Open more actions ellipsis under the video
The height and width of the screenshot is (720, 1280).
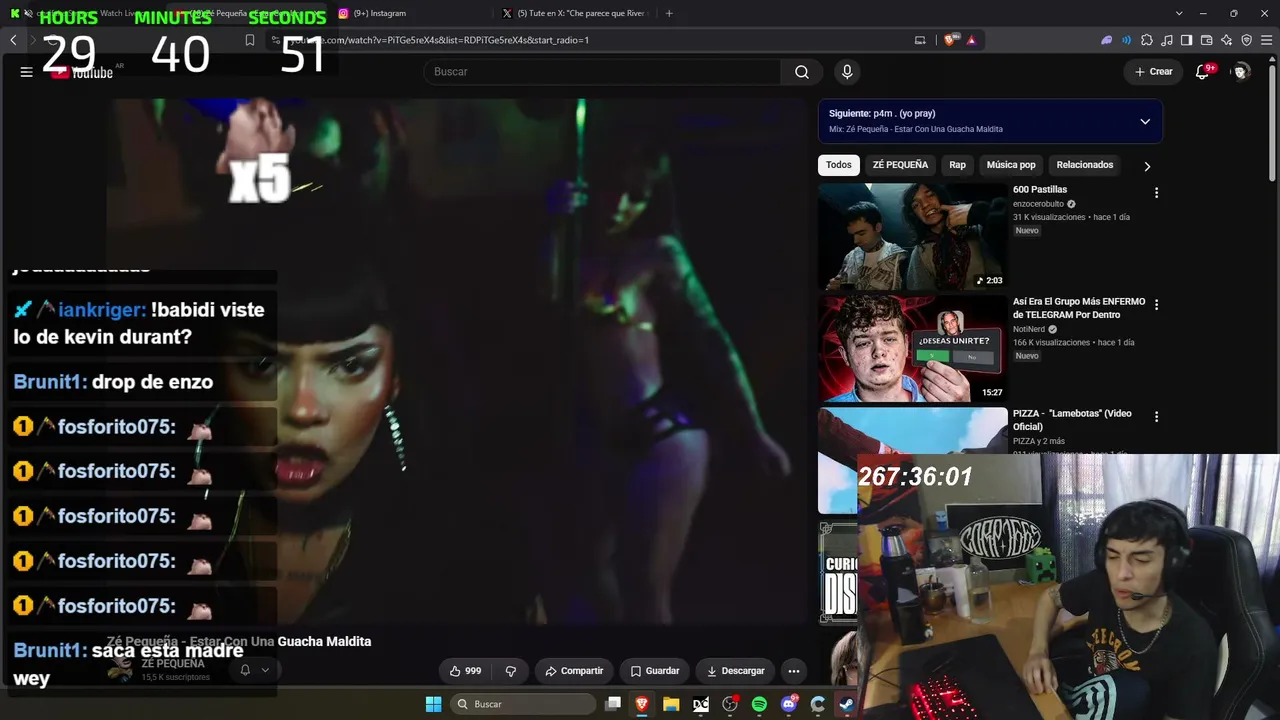tap(794, 671)
